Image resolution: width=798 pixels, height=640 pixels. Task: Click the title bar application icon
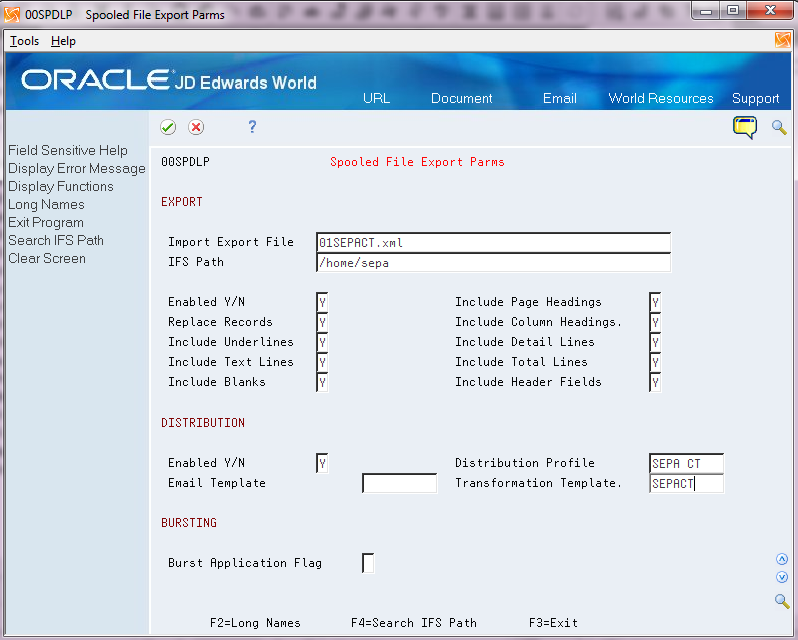[12, 15]
